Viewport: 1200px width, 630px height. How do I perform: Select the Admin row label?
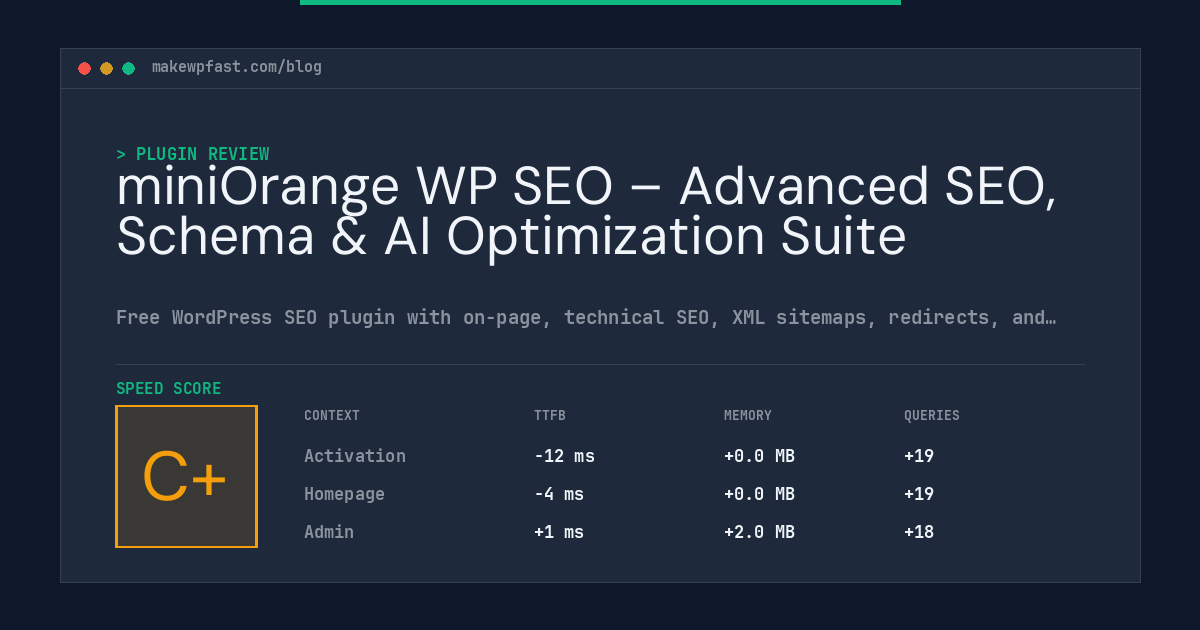click(329, 532)
